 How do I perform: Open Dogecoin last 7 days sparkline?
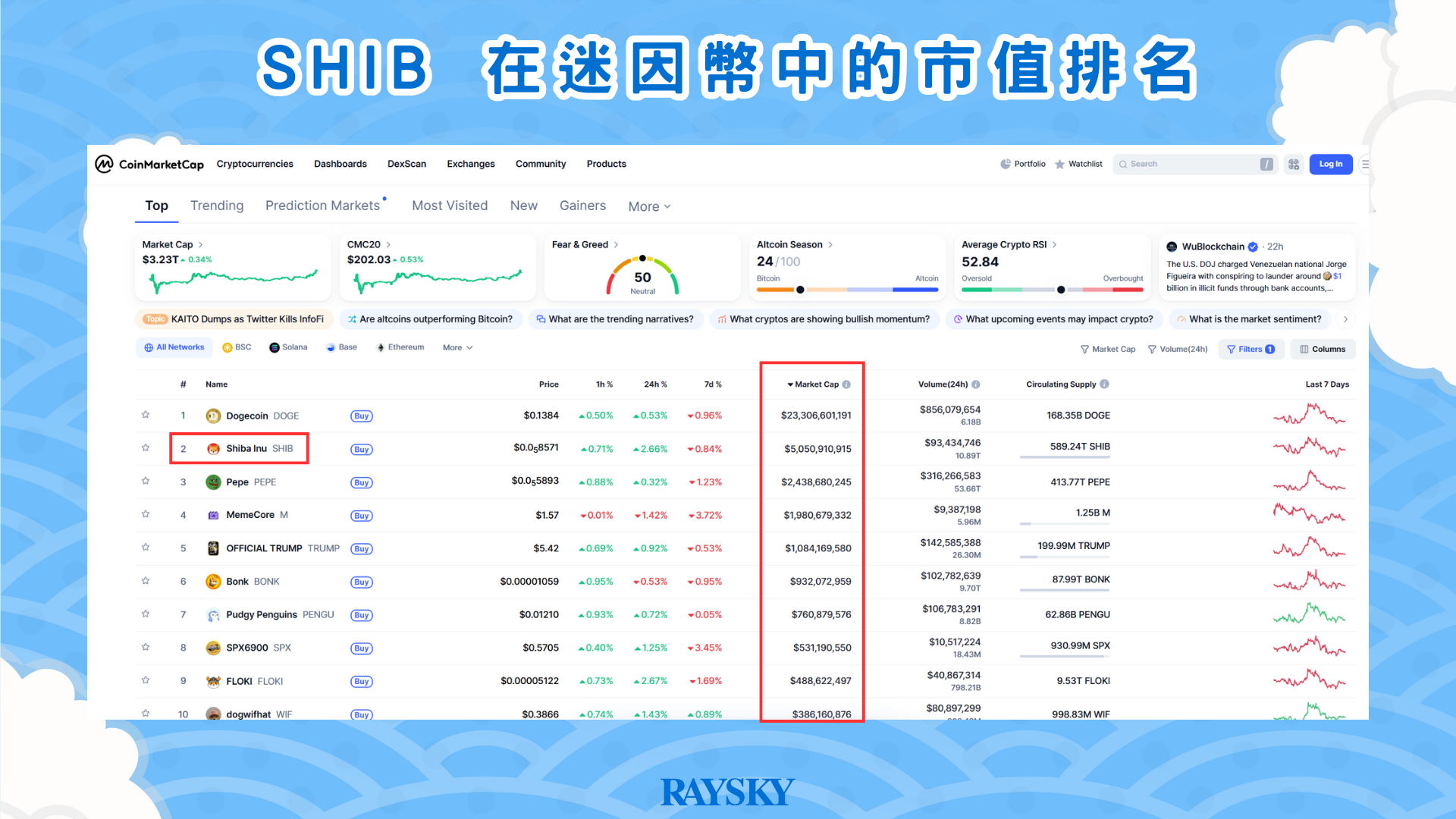1309,415
